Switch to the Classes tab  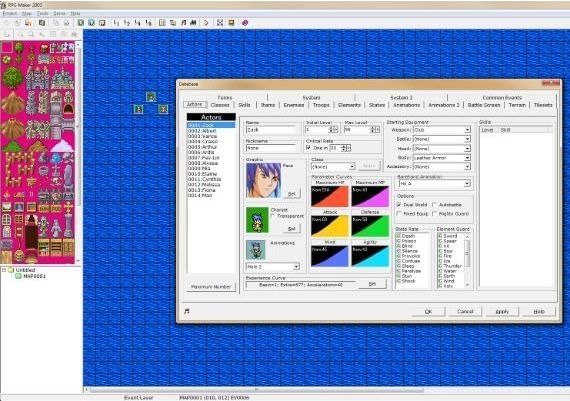point(220,105)
